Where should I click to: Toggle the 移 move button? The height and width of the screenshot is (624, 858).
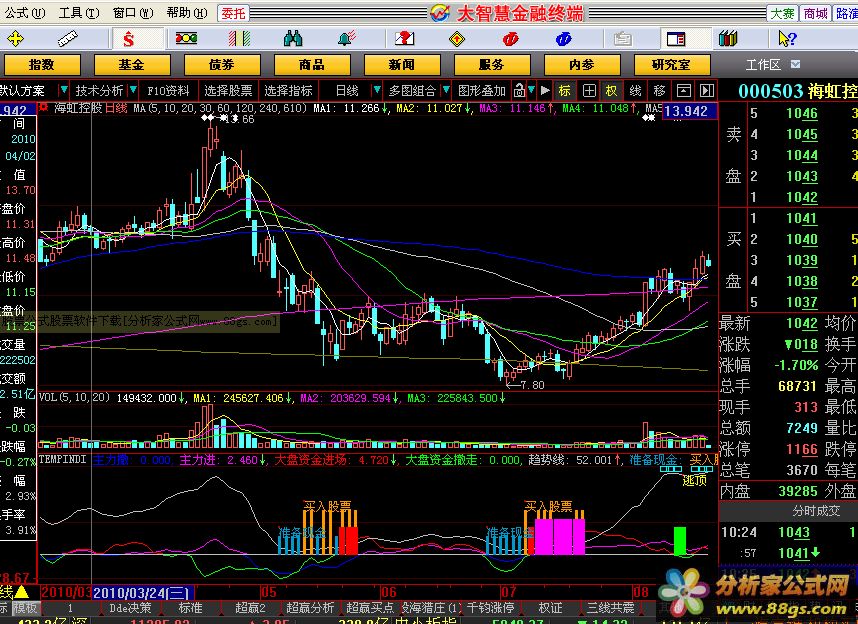[659, 90]
